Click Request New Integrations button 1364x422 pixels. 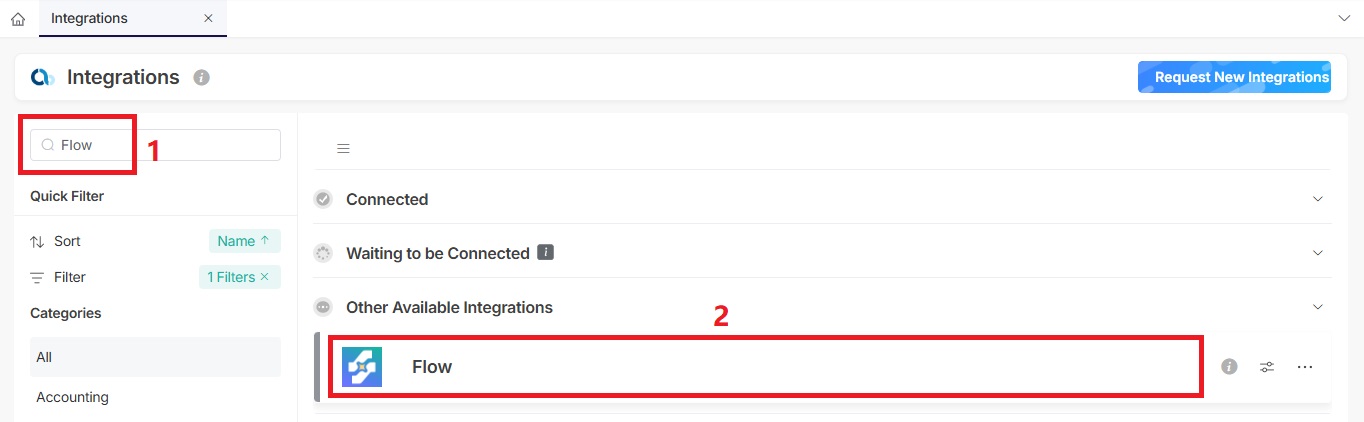coord(1234,77)
